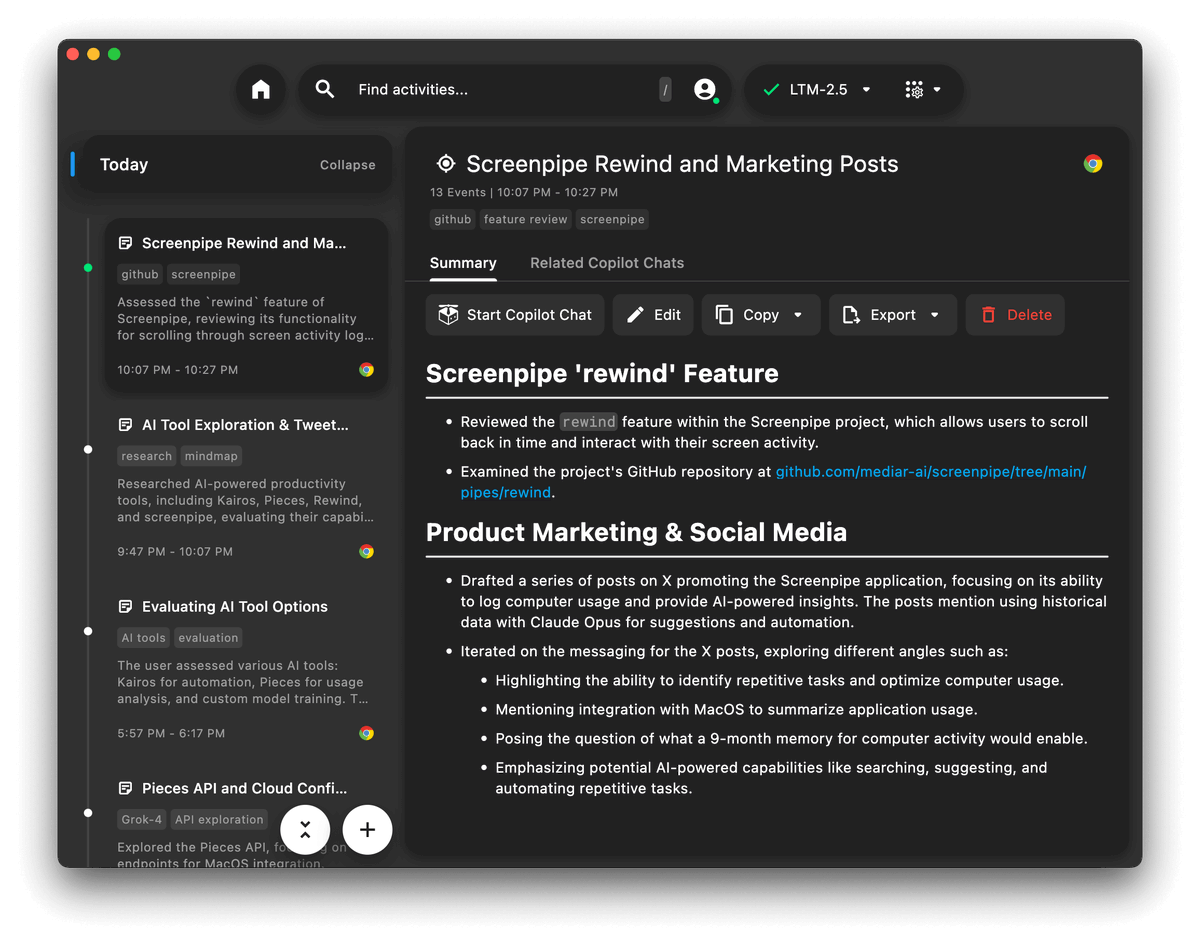Click the API exploration tag

pos(219,819)
